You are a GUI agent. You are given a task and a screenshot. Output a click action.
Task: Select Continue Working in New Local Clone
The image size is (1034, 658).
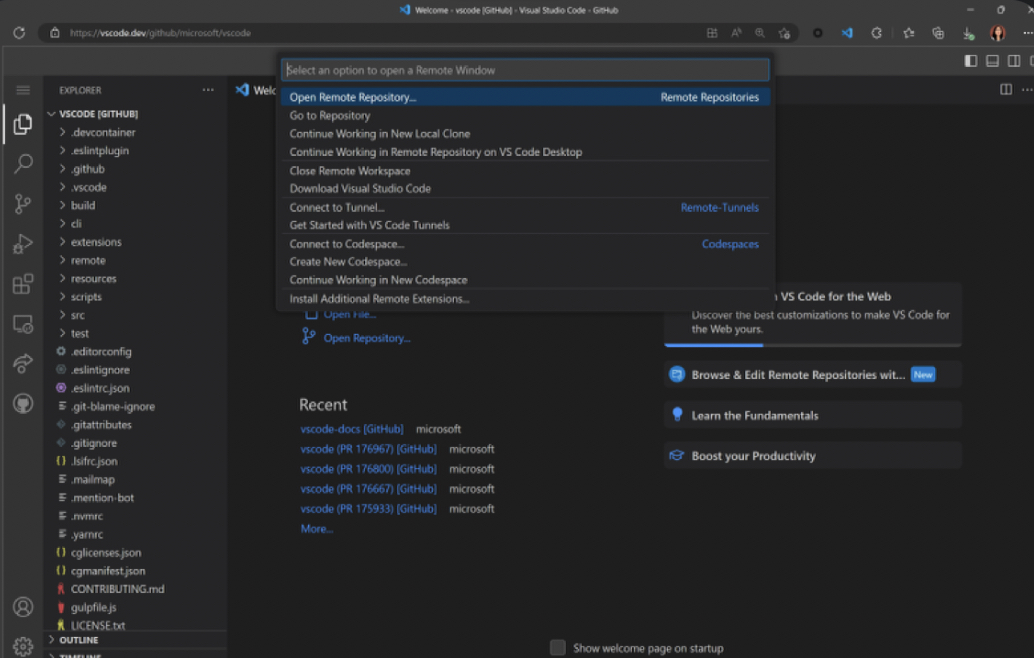click(525, 133)
